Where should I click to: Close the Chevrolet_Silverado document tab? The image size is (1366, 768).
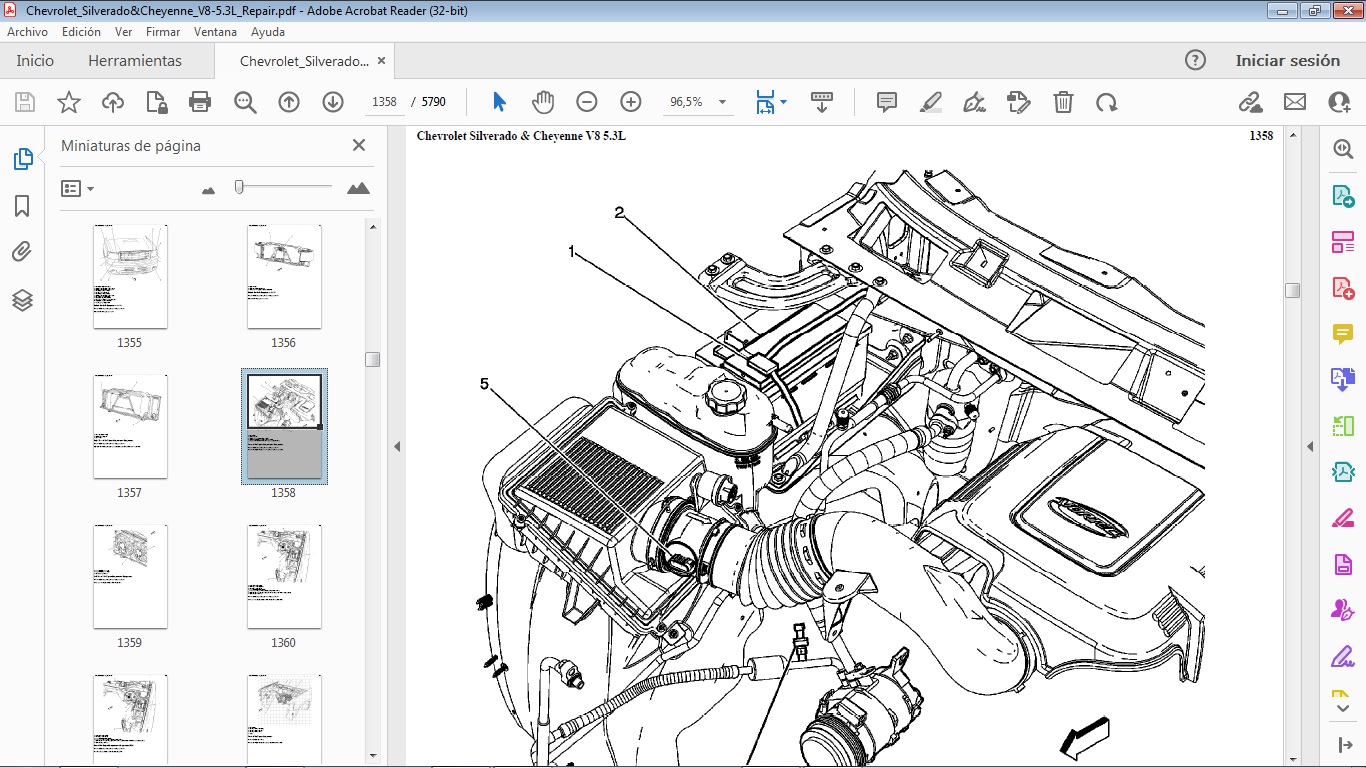click(x=380, y=61)
